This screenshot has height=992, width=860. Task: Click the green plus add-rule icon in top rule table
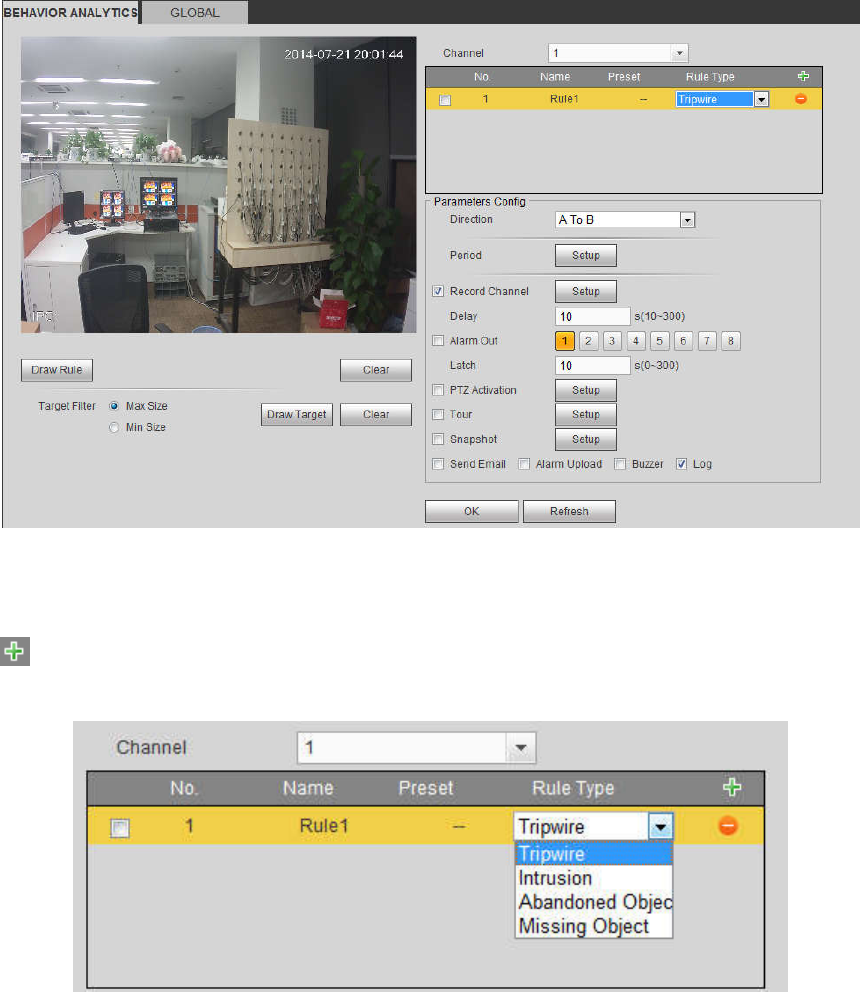[803, 77]
